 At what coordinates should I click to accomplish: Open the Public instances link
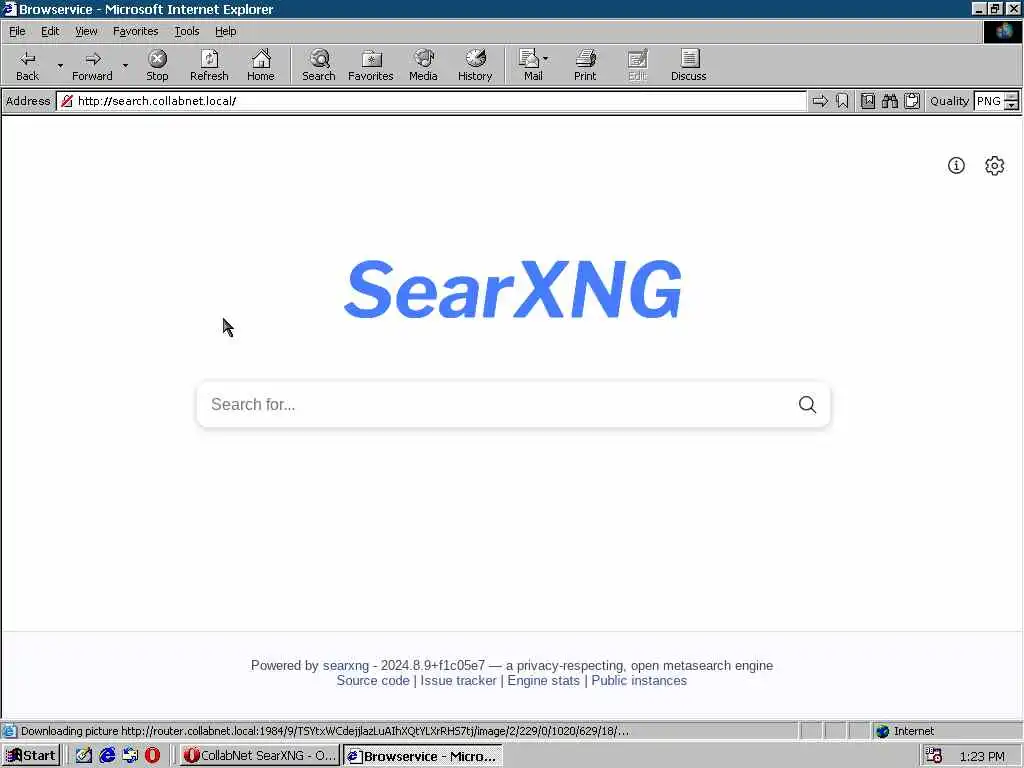pyautogui.click(x=639, y=680)
